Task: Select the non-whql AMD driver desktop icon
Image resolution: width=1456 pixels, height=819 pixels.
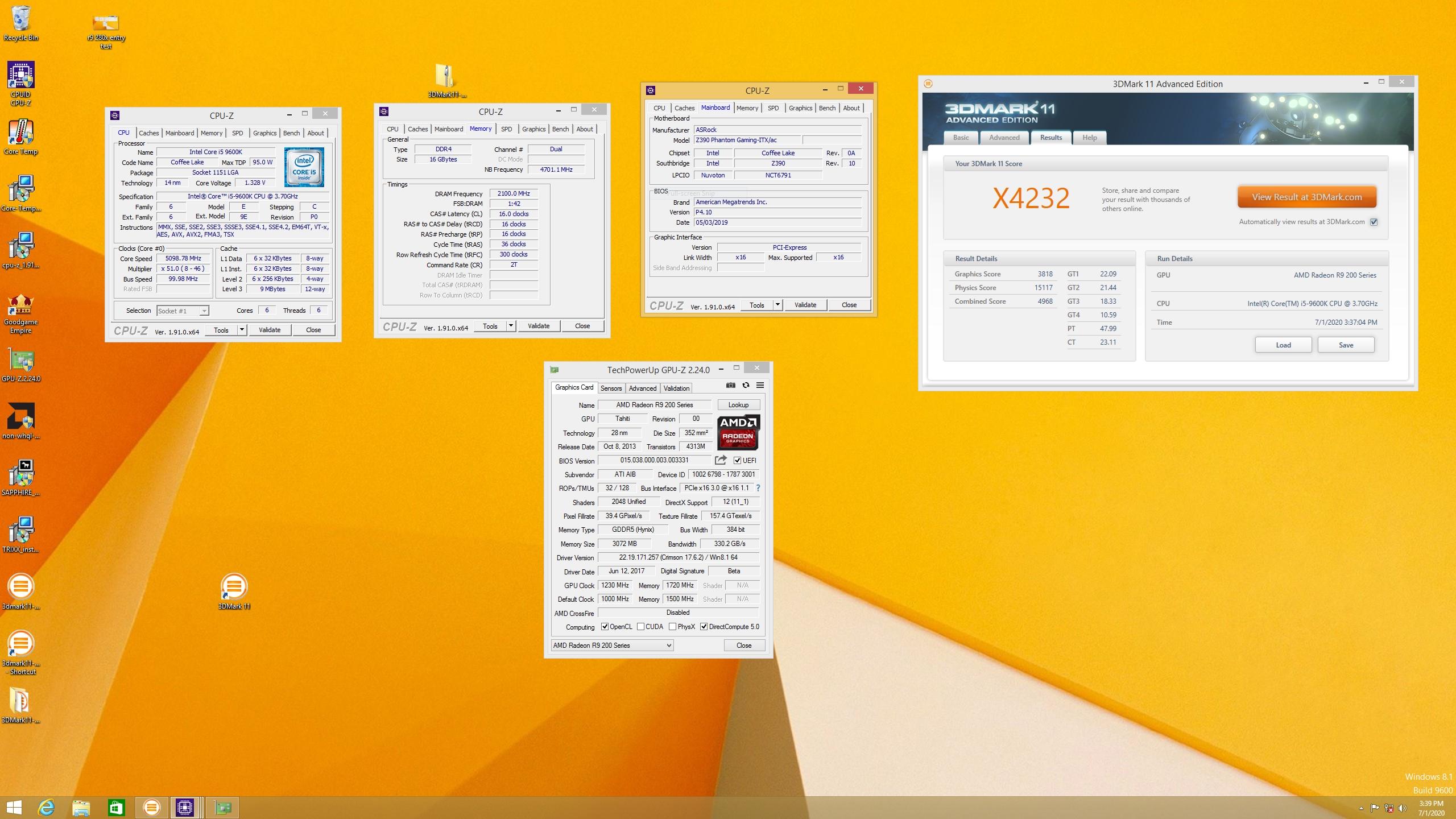Action: [21, 421]
